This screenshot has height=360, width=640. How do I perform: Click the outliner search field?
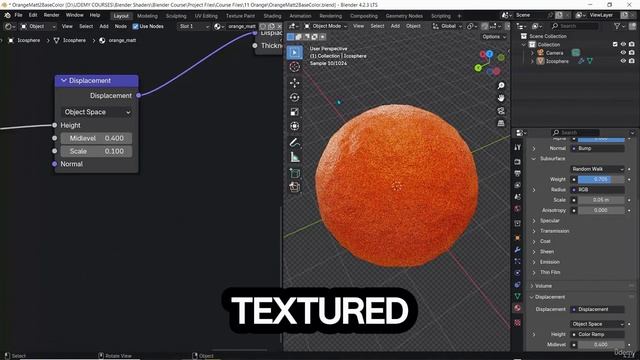coord(575,26)
